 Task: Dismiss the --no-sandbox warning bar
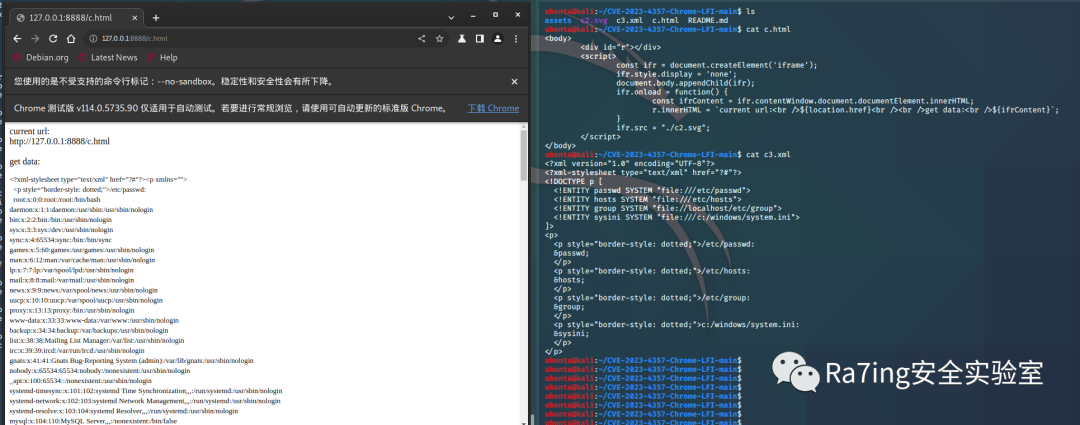(514, 81)
